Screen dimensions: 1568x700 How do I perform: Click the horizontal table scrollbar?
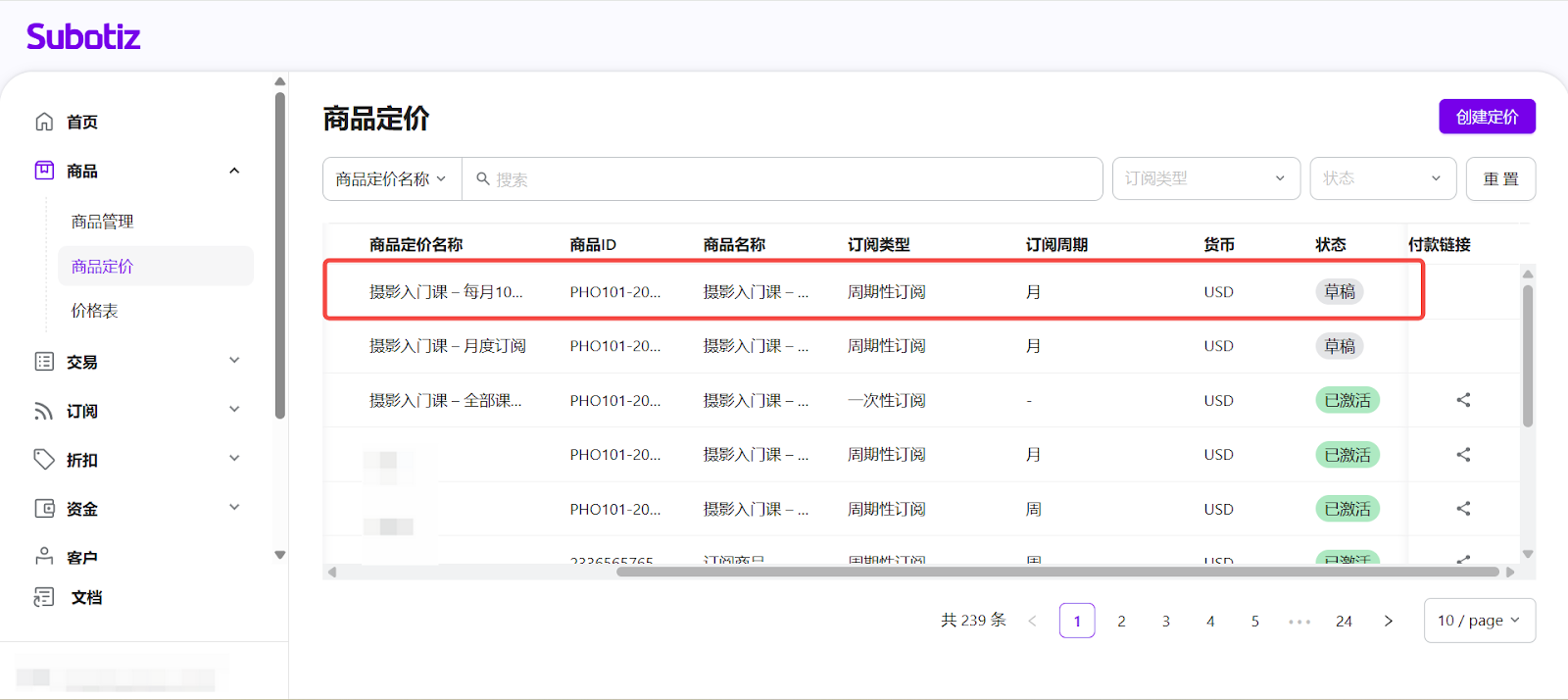[1058, 572]
